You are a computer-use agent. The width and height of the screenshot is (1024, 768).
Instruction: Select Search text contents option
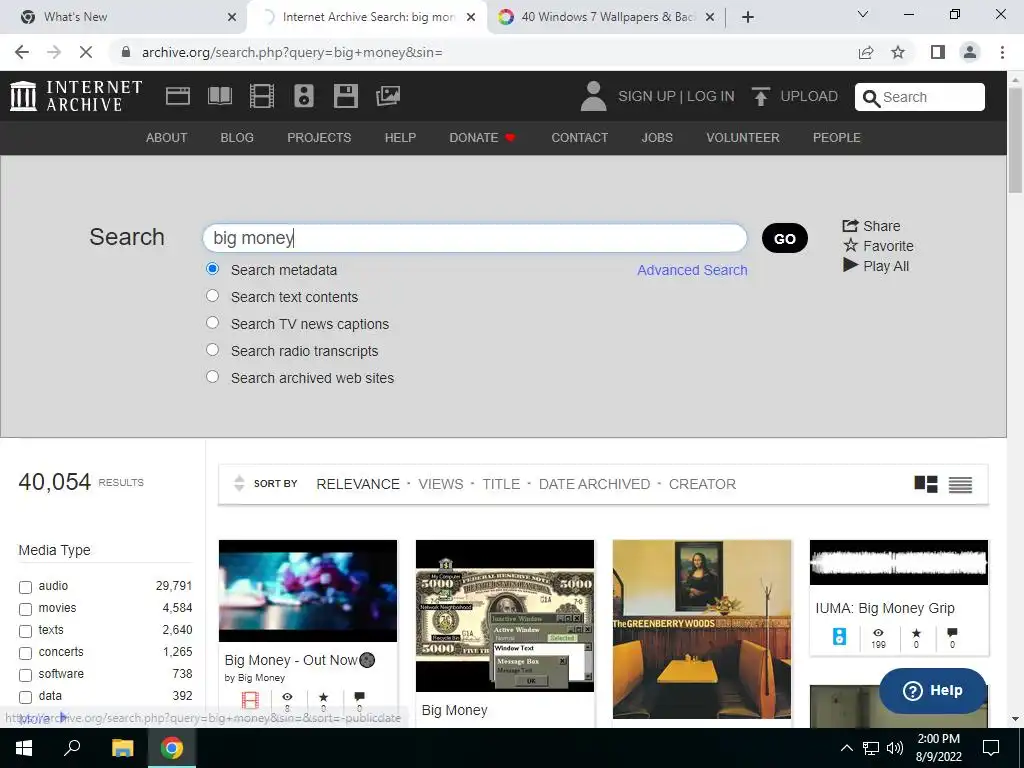point(212,296)
